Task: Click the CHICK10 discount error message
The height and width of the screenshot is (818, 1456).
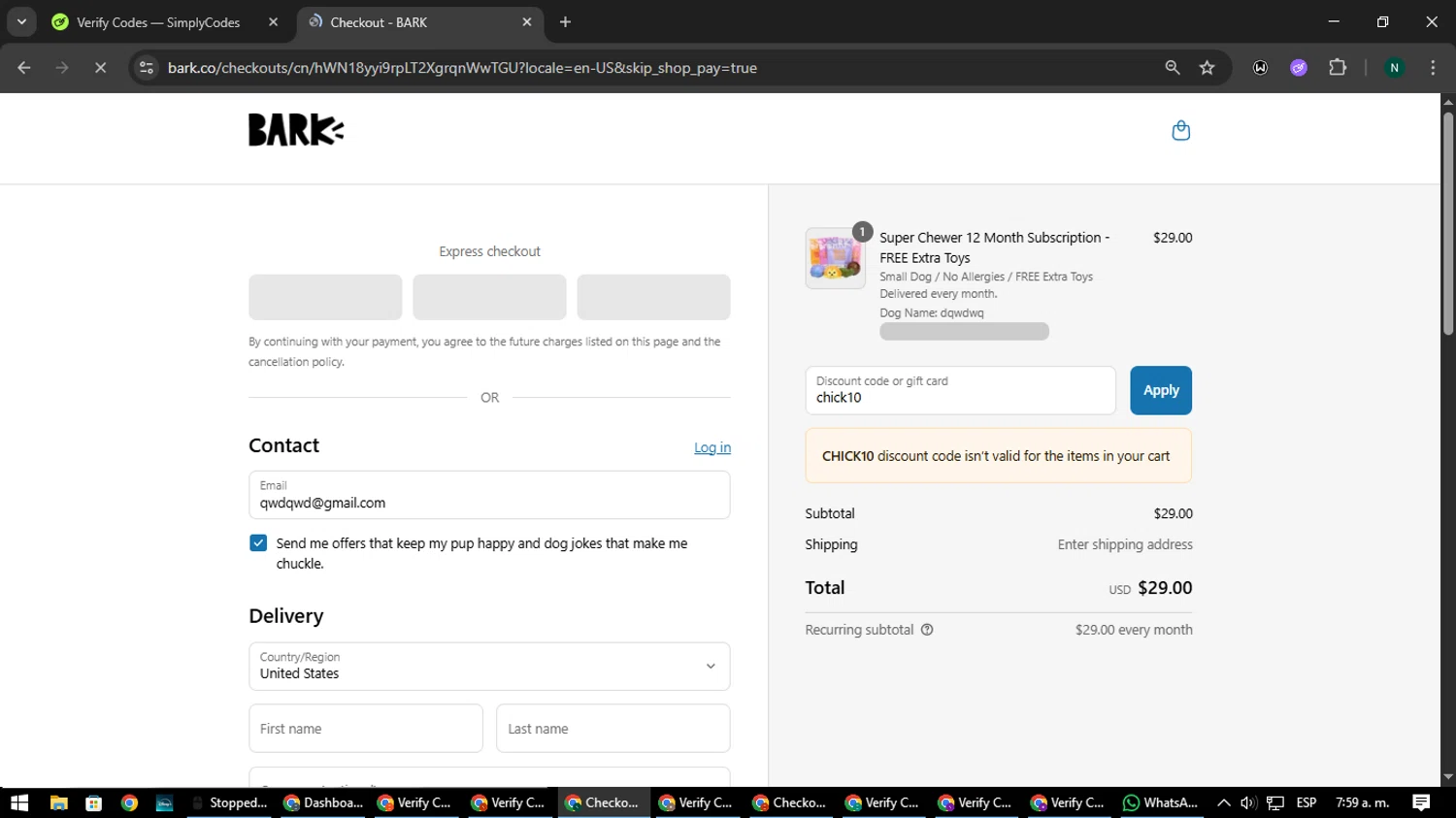Action: coord(998,456)
